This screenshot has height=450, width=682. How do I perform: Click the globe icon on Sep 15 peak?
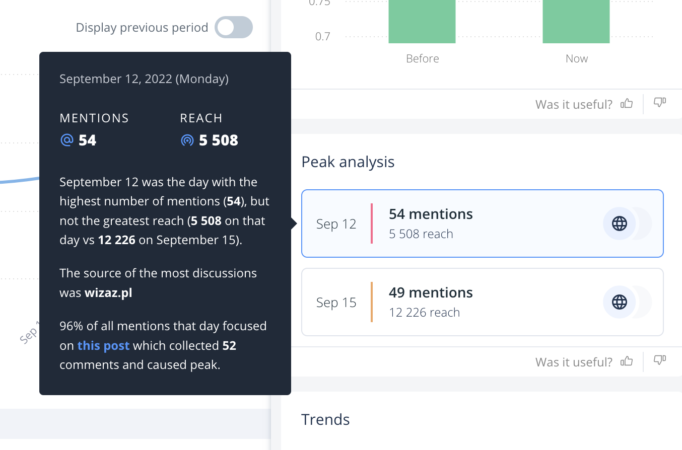click(x=620, y=302)
